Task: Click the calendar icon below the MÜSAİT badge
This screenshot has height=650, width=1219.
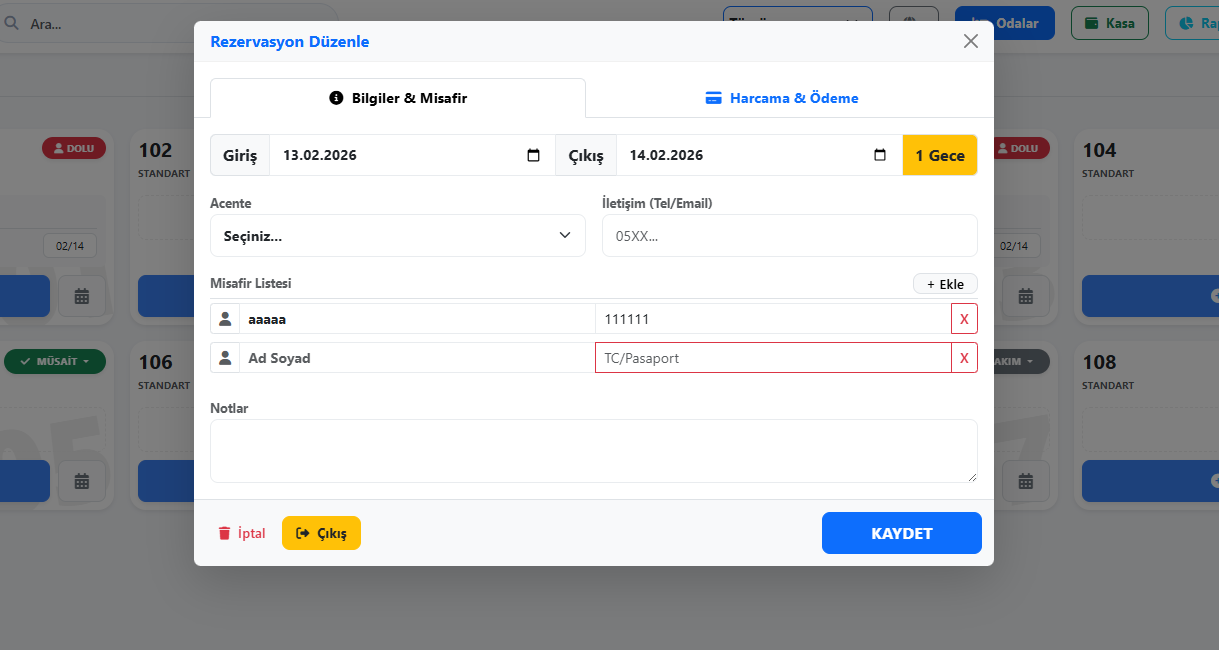Action: pos(82,481)
